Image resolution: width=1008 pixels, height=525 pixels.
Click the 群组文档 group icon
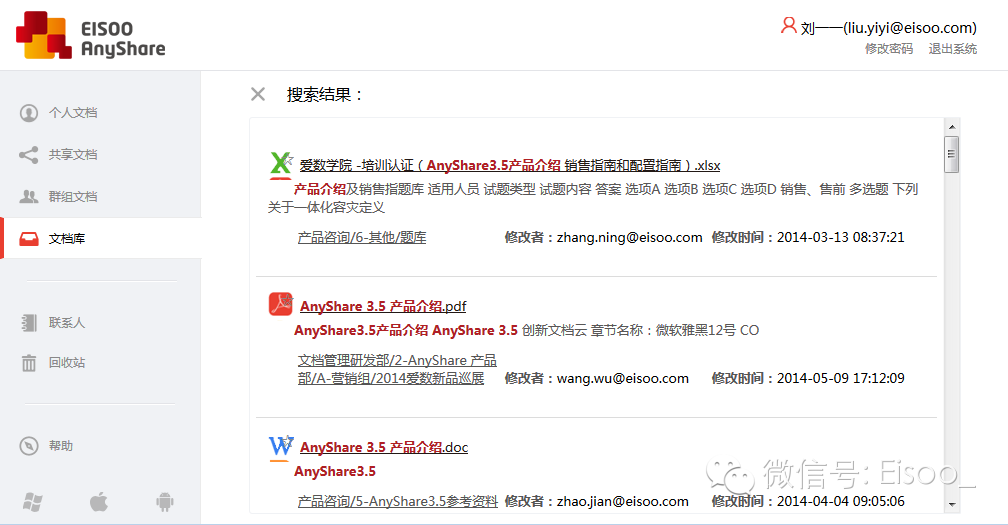pos(29,197)
